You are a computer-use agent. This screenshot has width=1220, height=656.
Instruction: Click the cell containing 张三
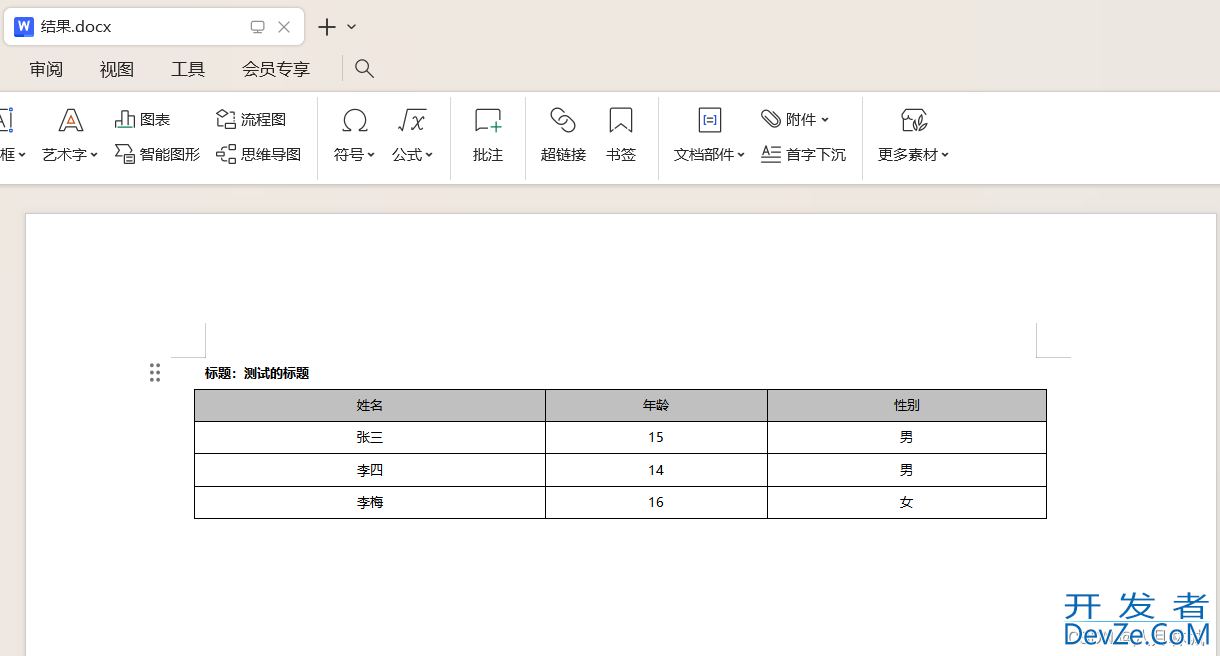[x=370, y=437]
